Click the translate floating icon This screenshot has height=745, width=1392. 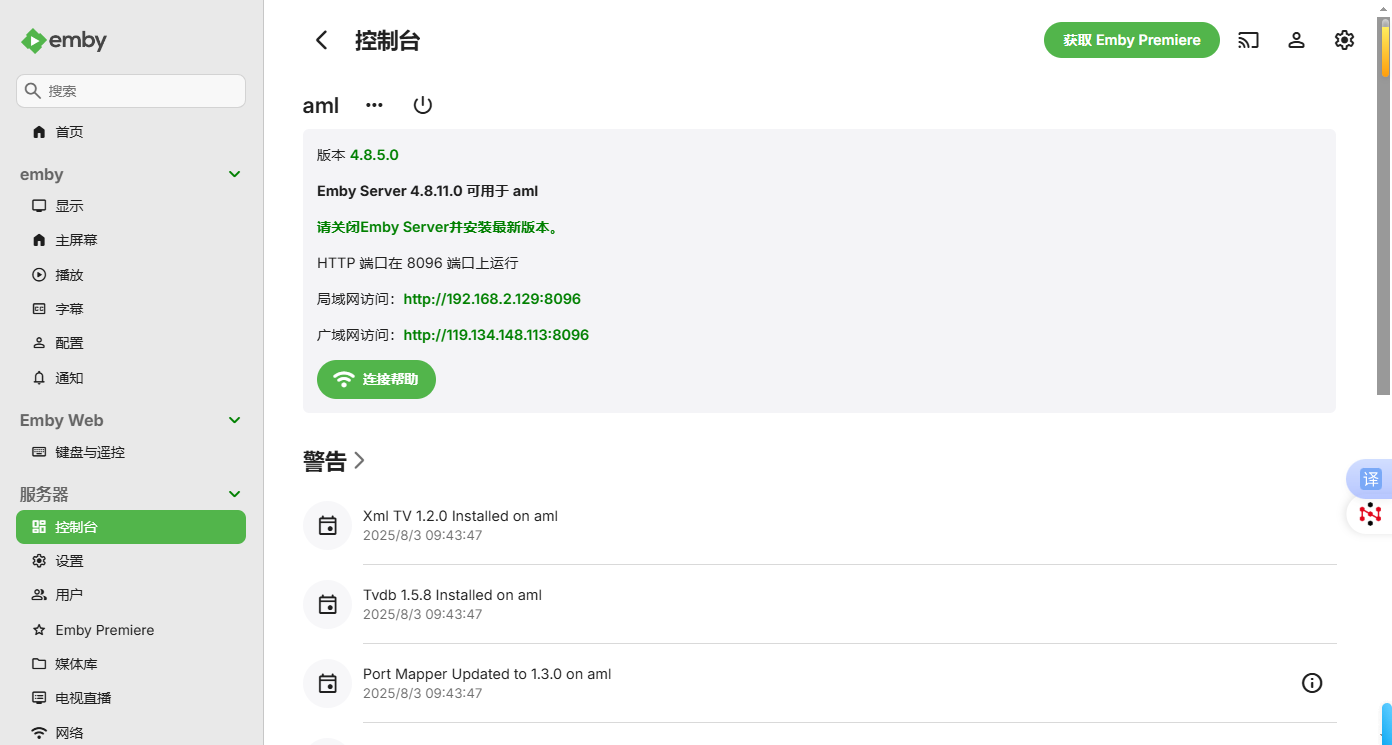tap(1370, 478)
